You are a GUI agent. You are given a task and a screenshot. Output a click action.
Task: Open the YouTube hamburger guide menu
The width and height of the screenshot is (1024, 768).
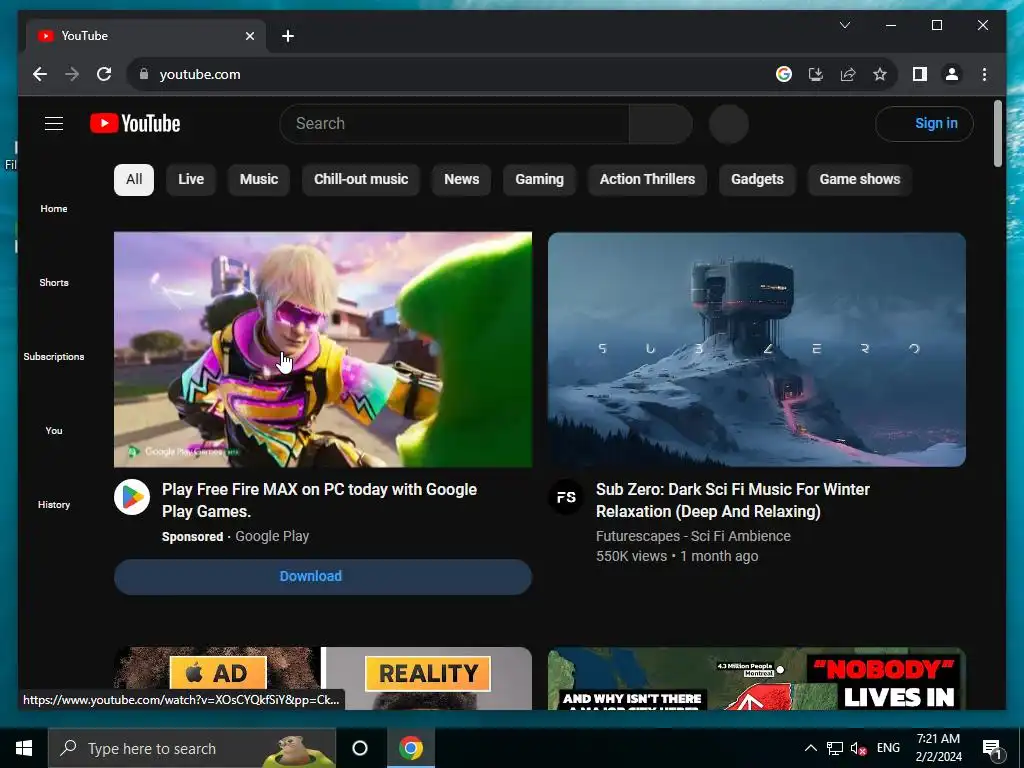[x=54, y=123]
